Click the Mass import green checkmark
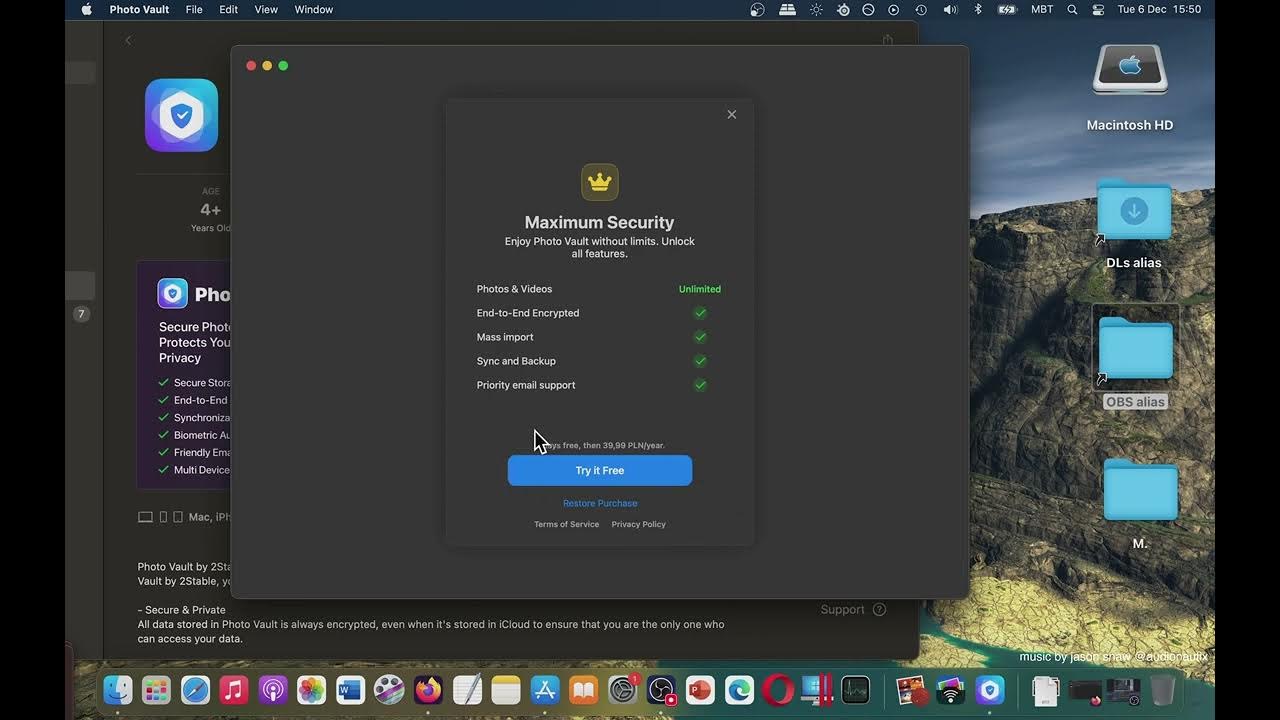1280x720 pixels. point(700,337)
